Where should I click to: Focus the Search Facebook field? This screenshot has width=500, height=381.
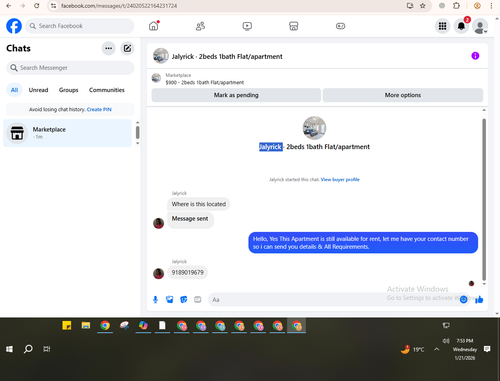[x=80, y=26]
